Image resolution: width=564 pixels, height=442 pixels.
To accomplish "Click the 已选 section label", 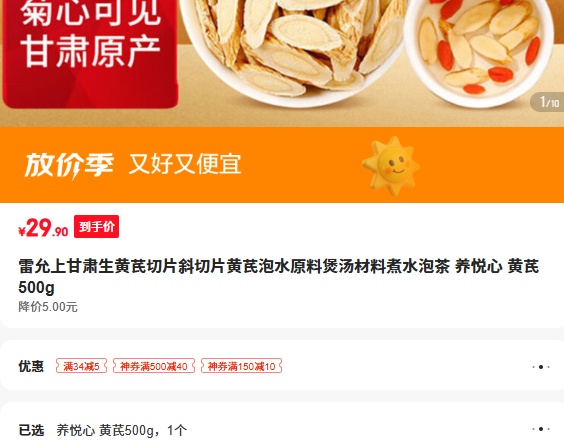I will coord(31,430).
